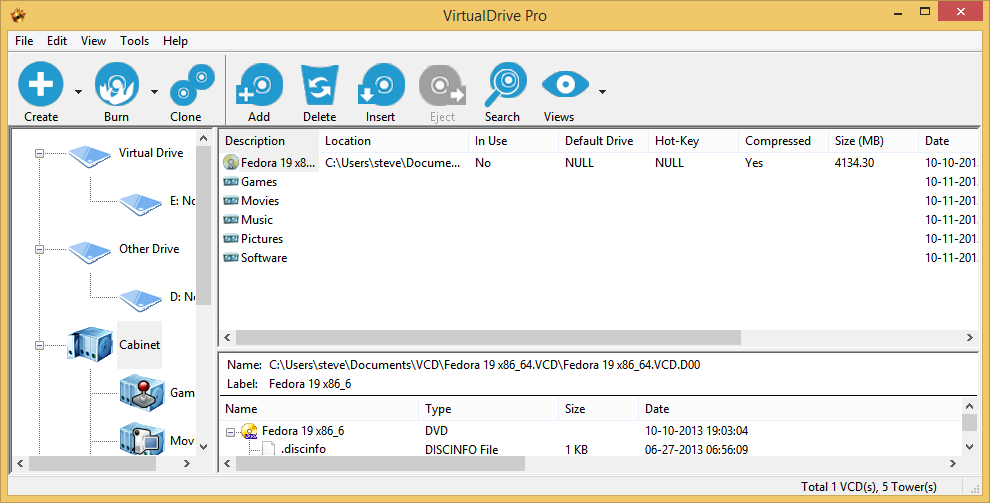Screen dimensions: 990x503
Task: Sort by the Compressed column header
Action: tap(783, 141)
